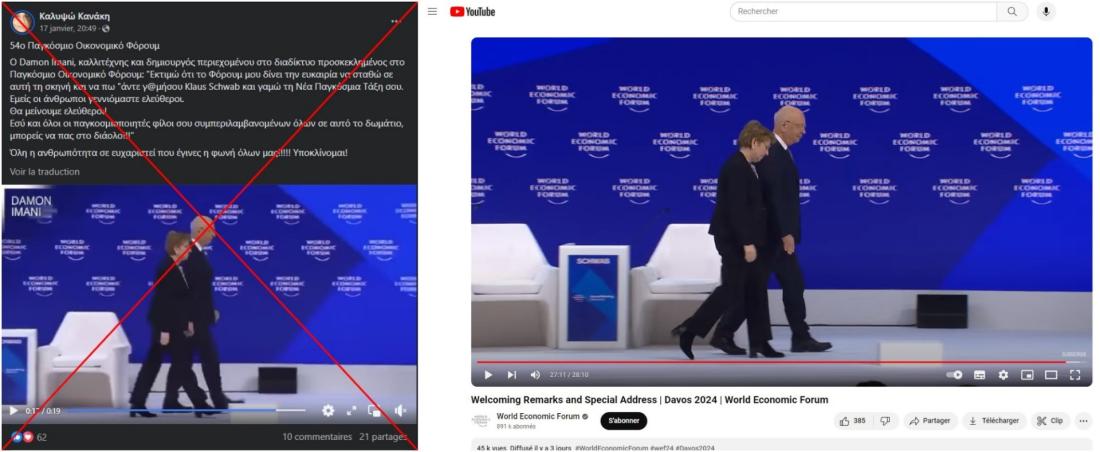
Task: Click the DAMON IMANI video caption
Action: click(x=32, y=205)
